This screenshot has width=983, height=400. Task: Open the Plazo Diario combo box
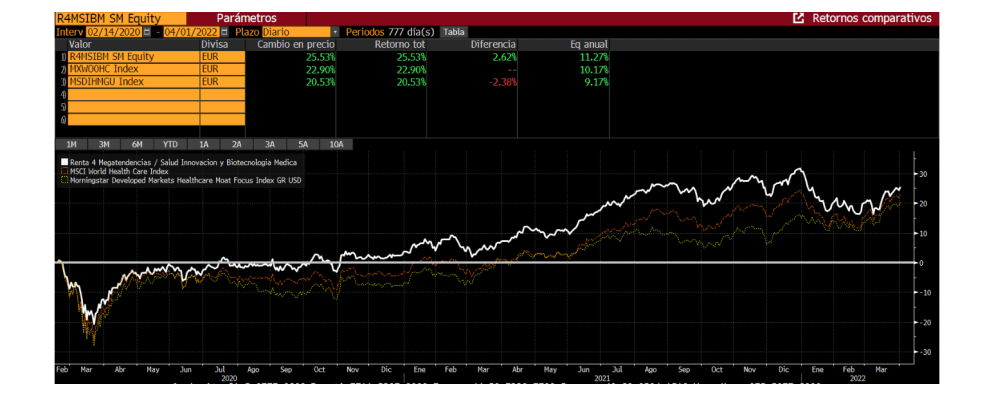tap(297, 32)
